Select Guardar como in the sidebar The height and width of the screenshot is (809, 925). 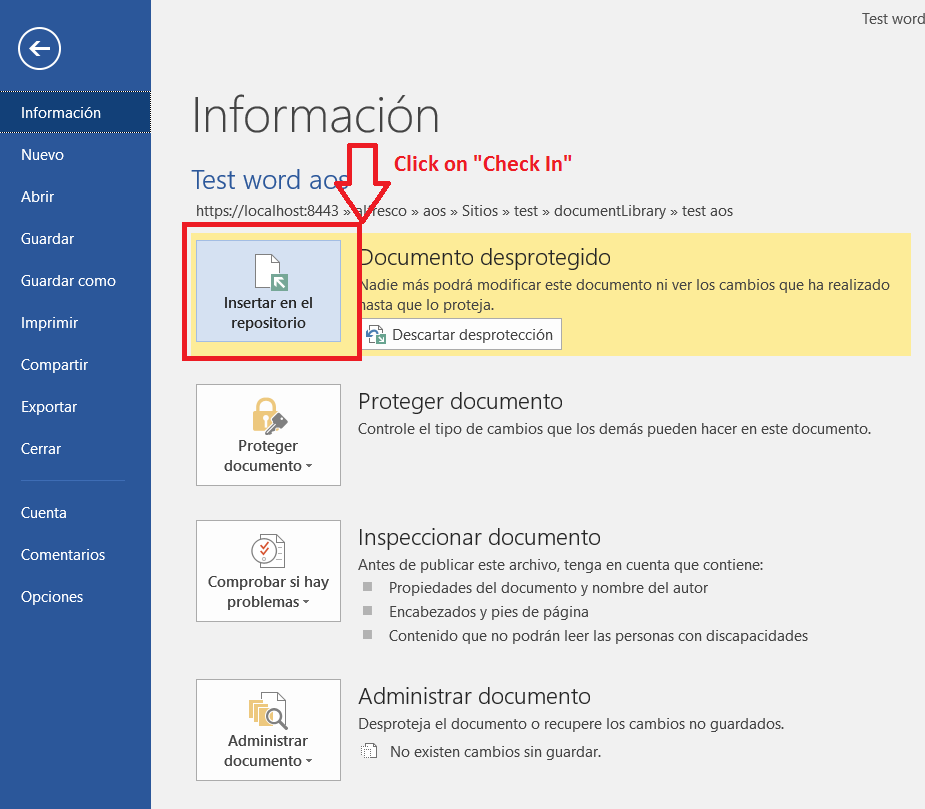pos(68,281)
